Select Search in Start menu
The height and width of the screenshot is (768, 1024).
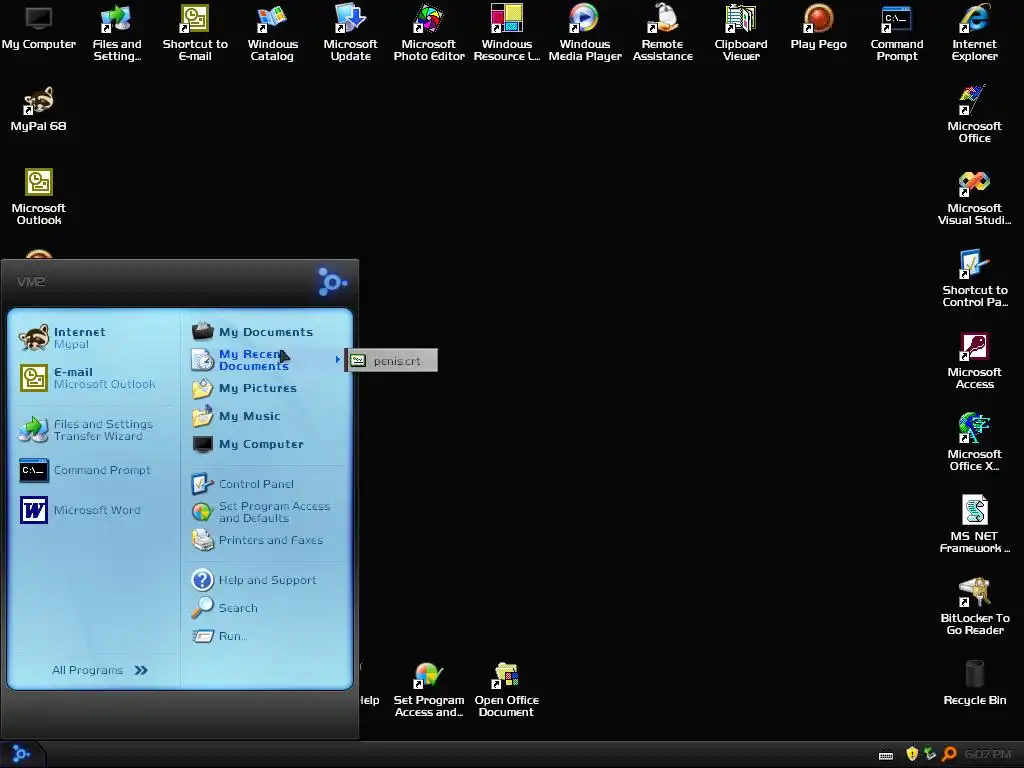[x=266, y=608]
